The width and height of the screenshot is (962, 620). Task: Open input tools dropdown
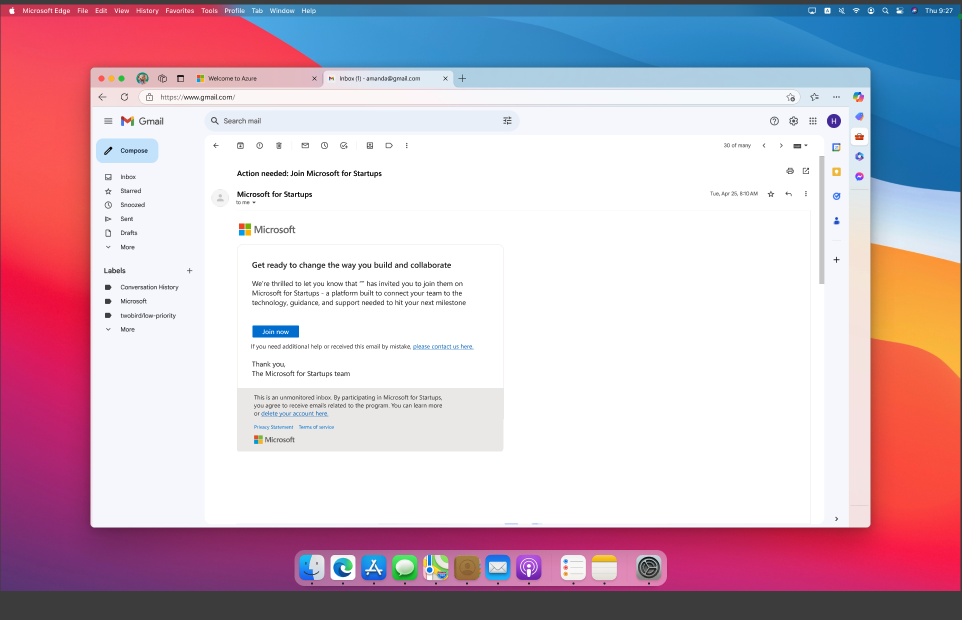click(x=800, y=145)
